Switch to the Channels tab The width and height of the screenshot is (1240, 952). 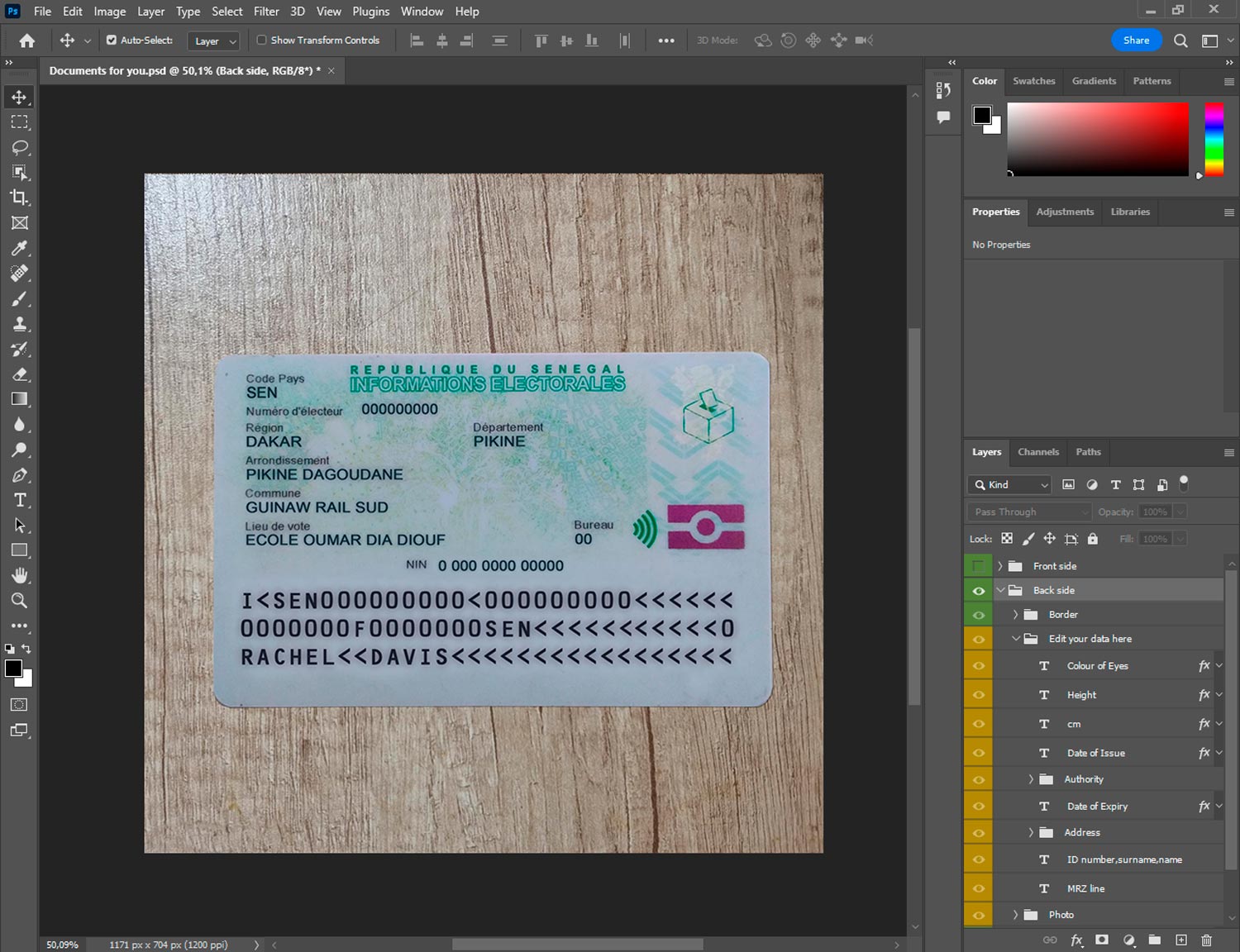1037,452
